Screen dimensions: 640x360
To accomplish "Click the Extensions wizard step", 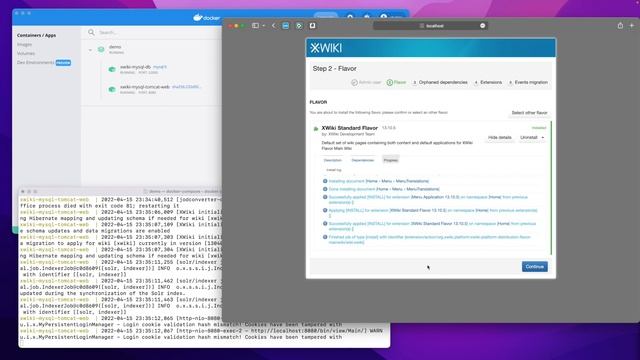I will [488, 82].
